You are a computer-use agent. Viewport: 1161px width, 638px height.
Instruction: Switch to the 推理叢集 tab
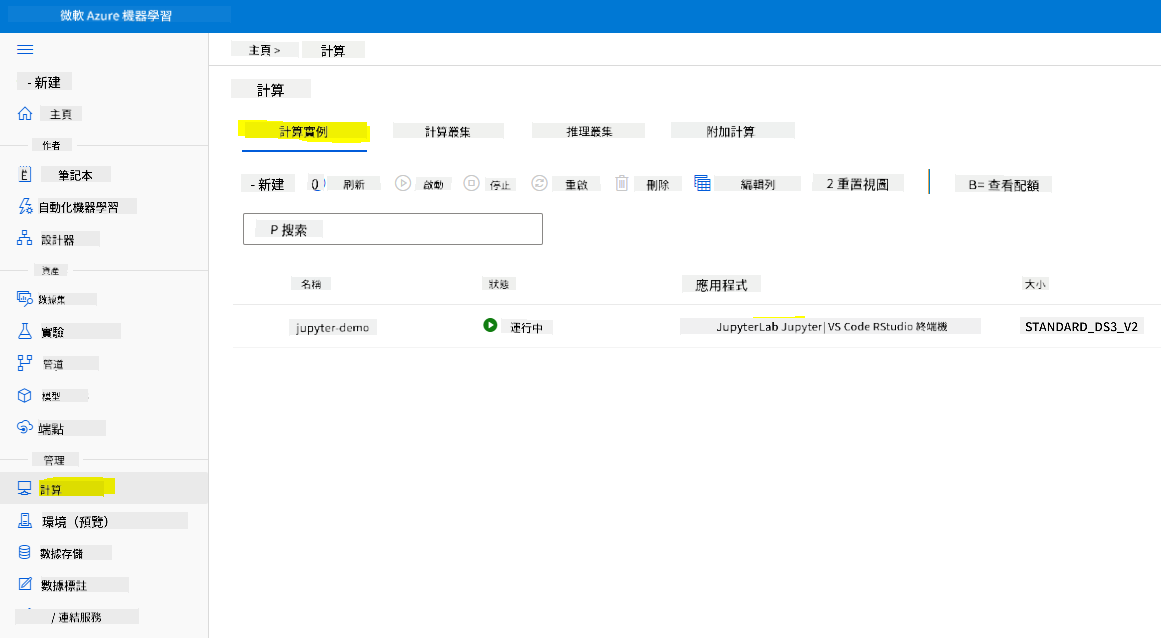(589, 131)
